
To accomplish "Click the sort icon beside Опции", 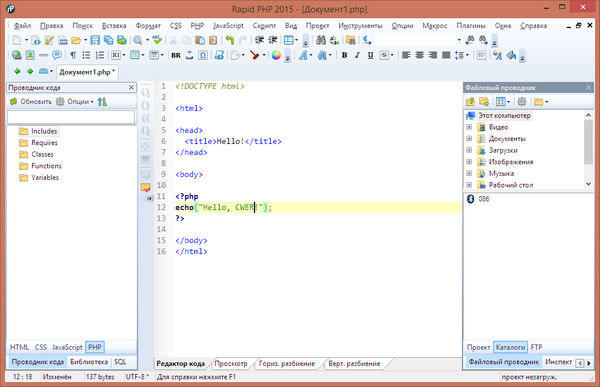I will tap(102, 101).
